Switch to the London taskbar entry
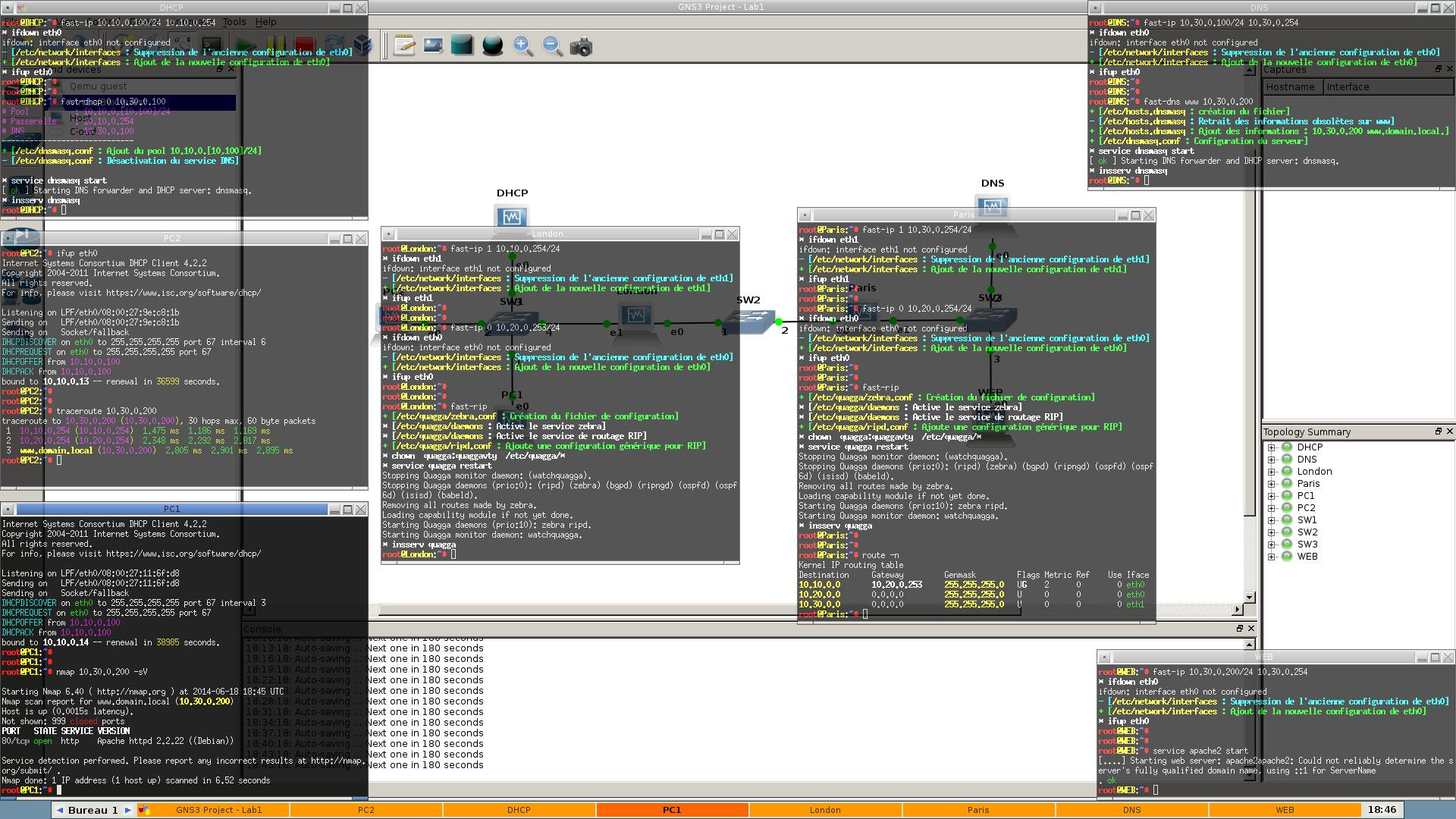The image size is (1456, 819). point(825,810)
